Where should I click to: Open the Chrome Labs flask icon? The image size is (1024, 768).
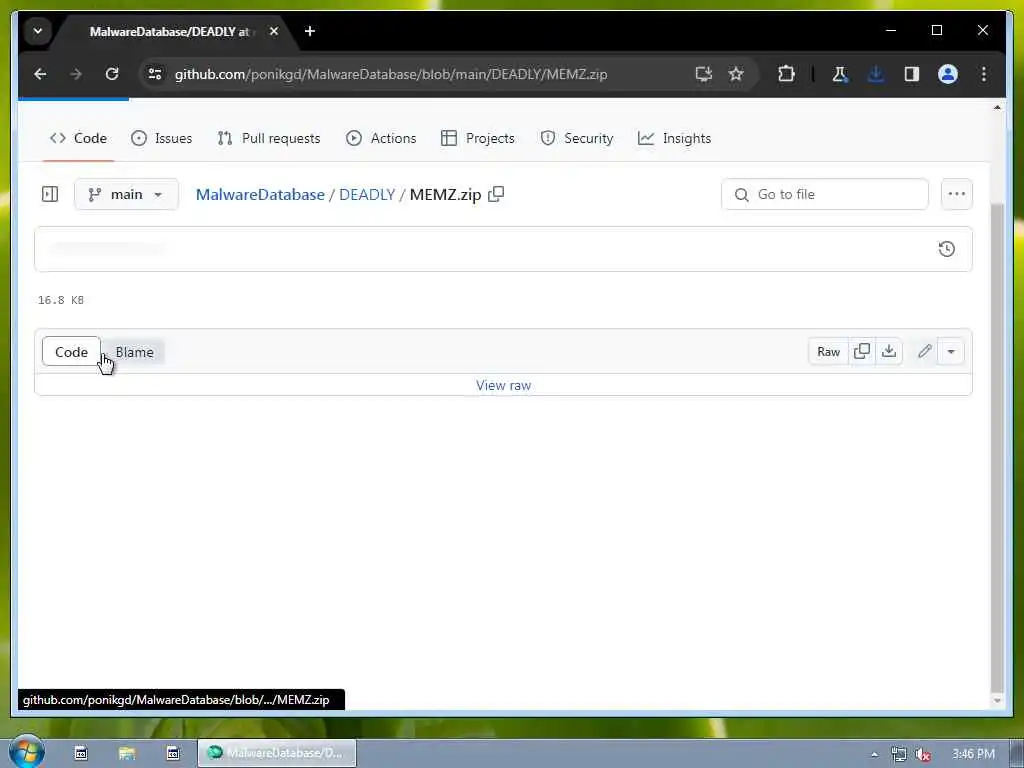(840, 74)
